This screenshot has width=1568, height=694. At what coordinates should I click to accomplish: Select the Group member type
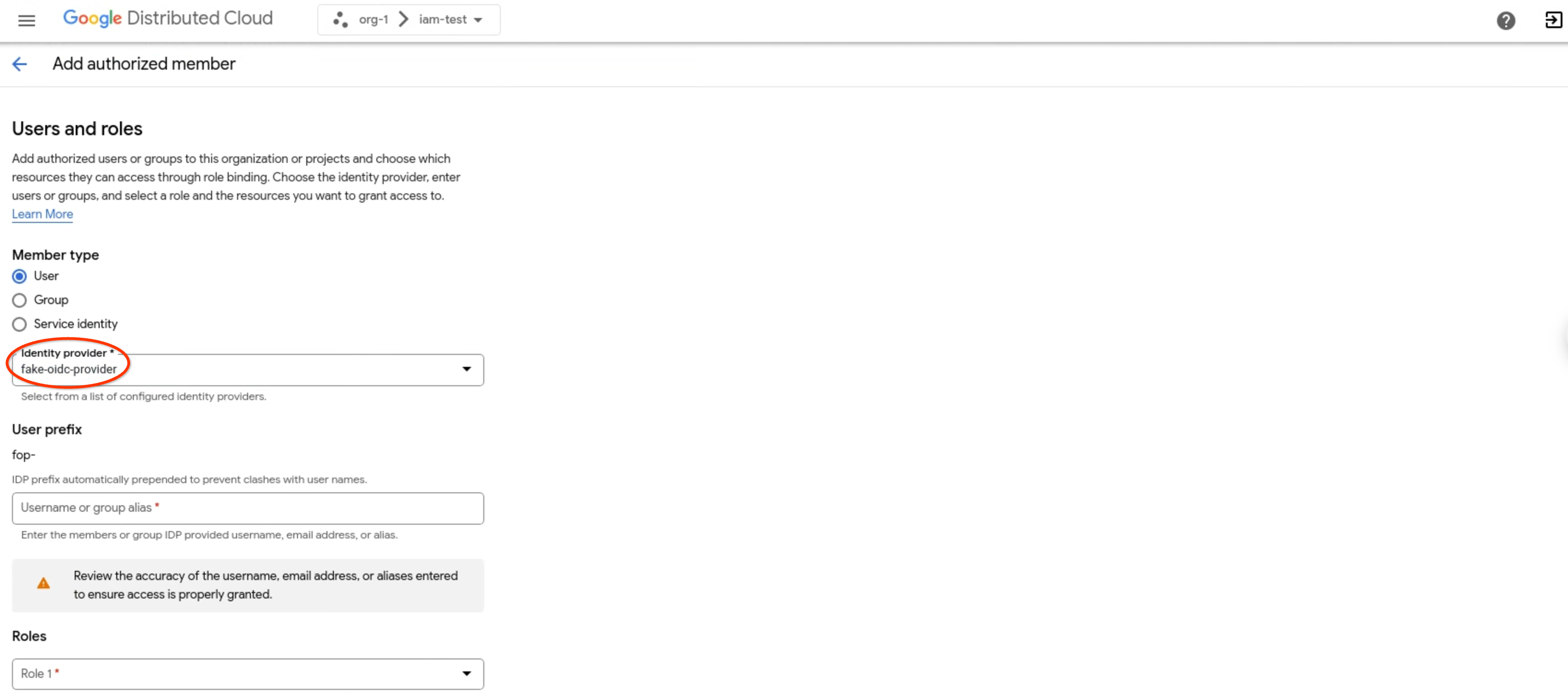click(x=19, y=300)
